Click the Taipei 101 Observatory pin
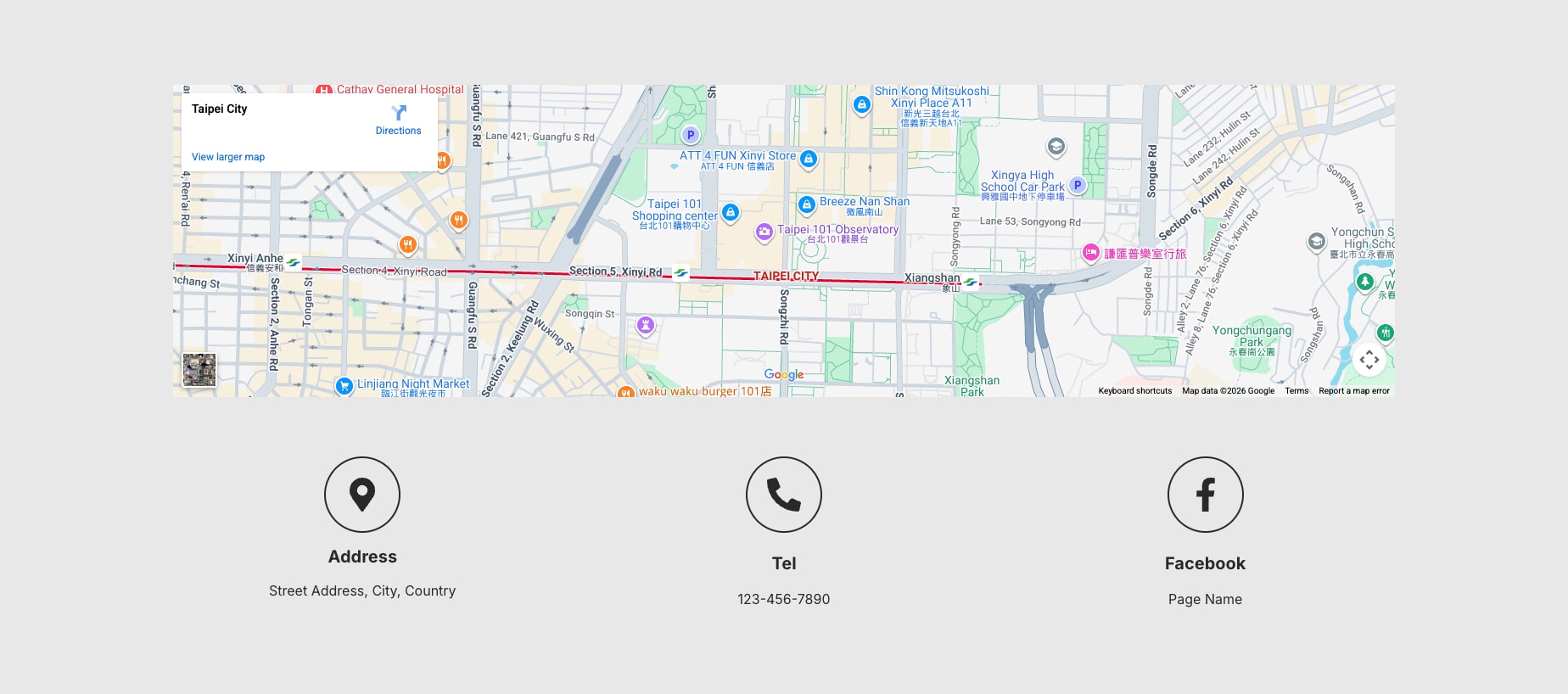The height and width of the screenshot is (694, 1568). pyautogui.click(x=764, y=231)
